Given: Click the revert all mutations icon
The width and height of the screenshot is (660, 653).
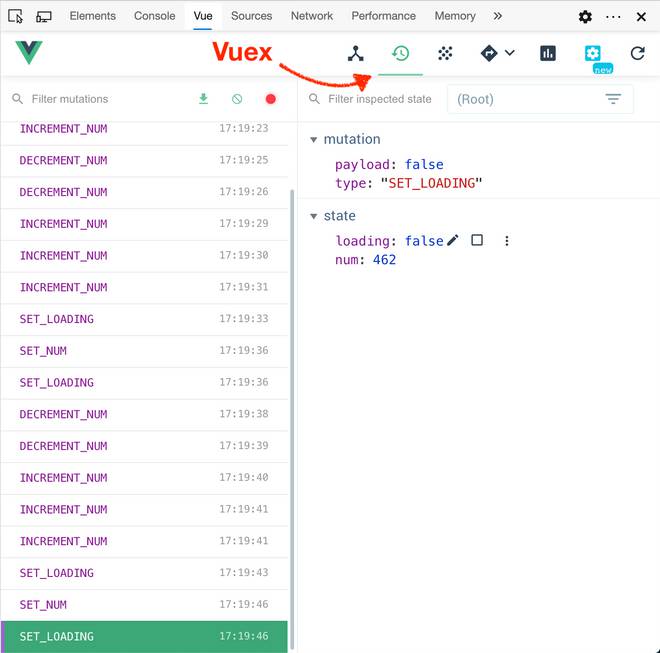Looking at the screenshot, I should pos(237,99).
